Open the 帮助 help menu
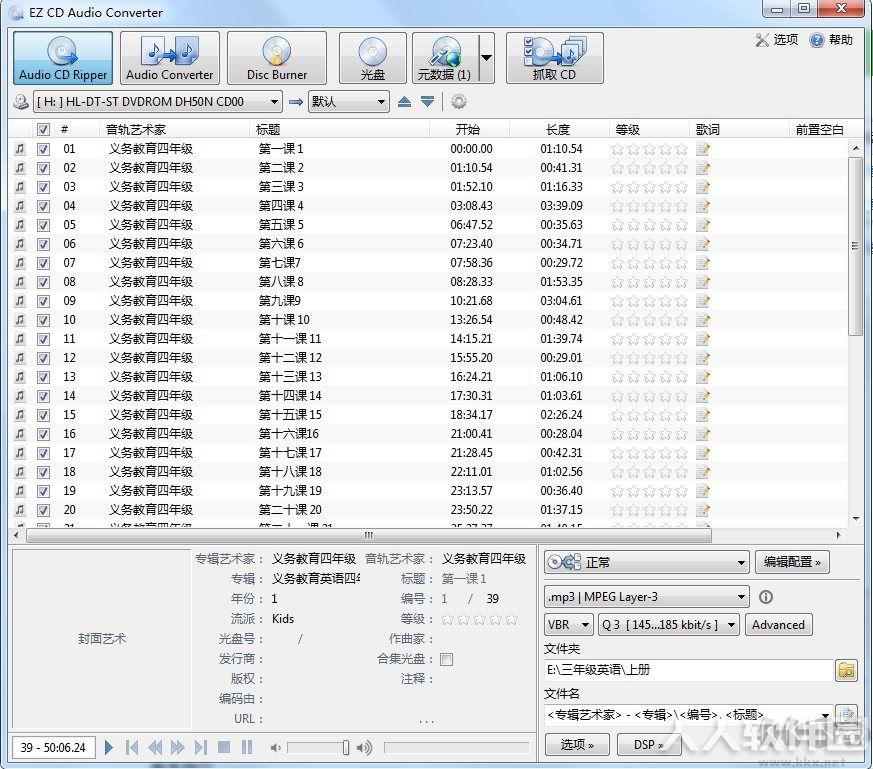873x769 pixels. tap(832, 40)
